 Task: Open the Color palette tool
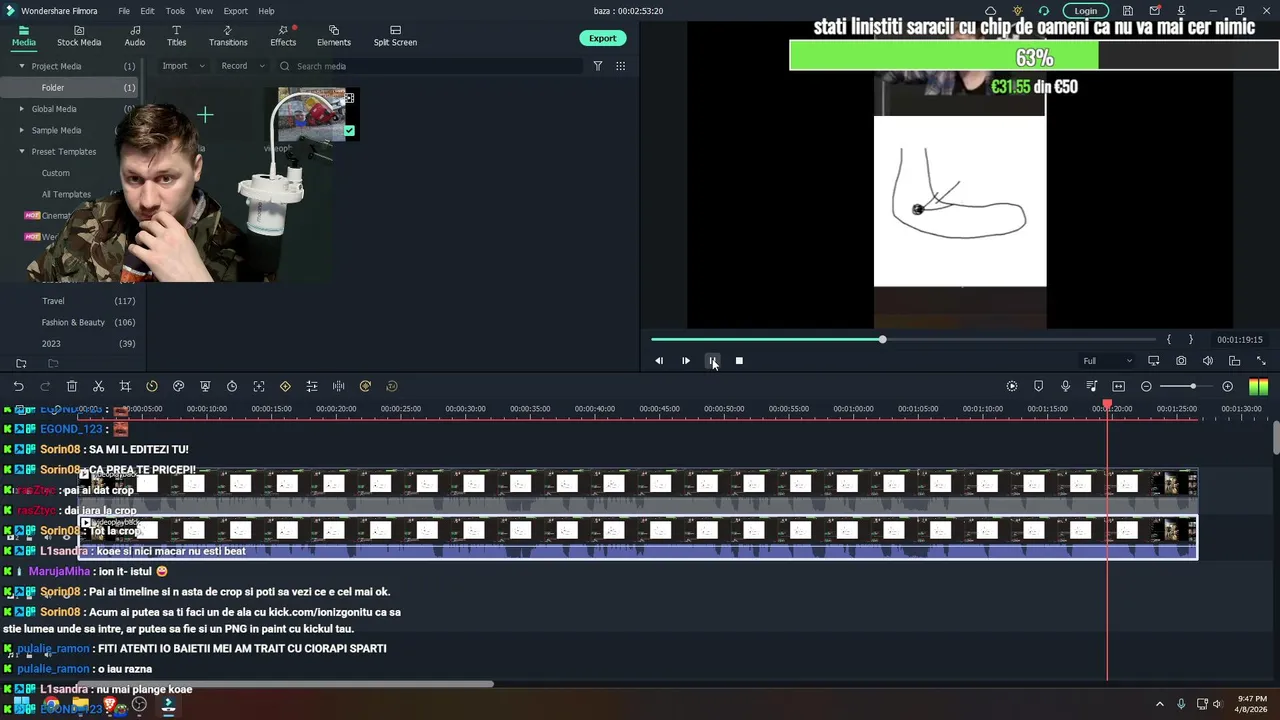click(178, 386)
